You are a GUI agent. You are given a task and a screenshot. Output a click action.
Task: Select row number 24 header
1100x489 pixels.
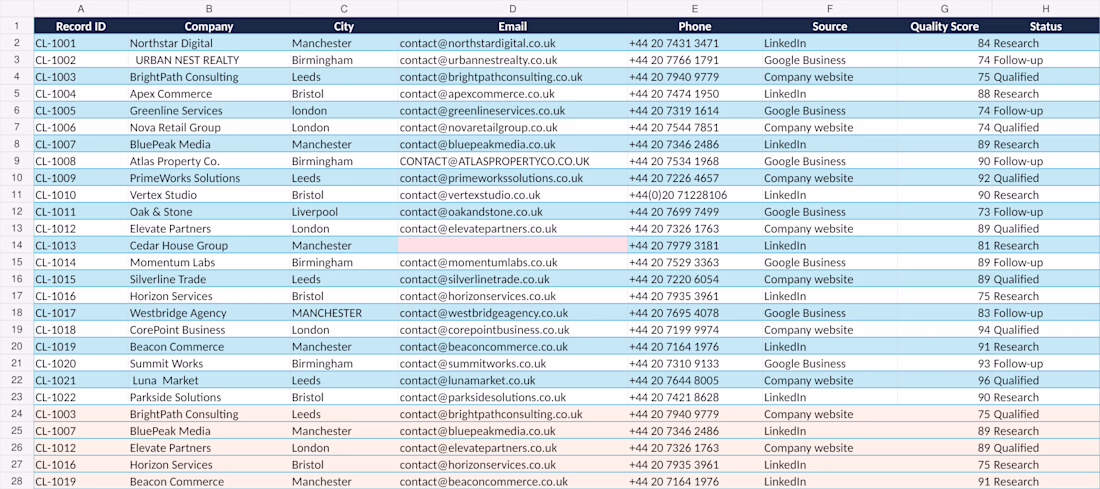pos(17,414)
